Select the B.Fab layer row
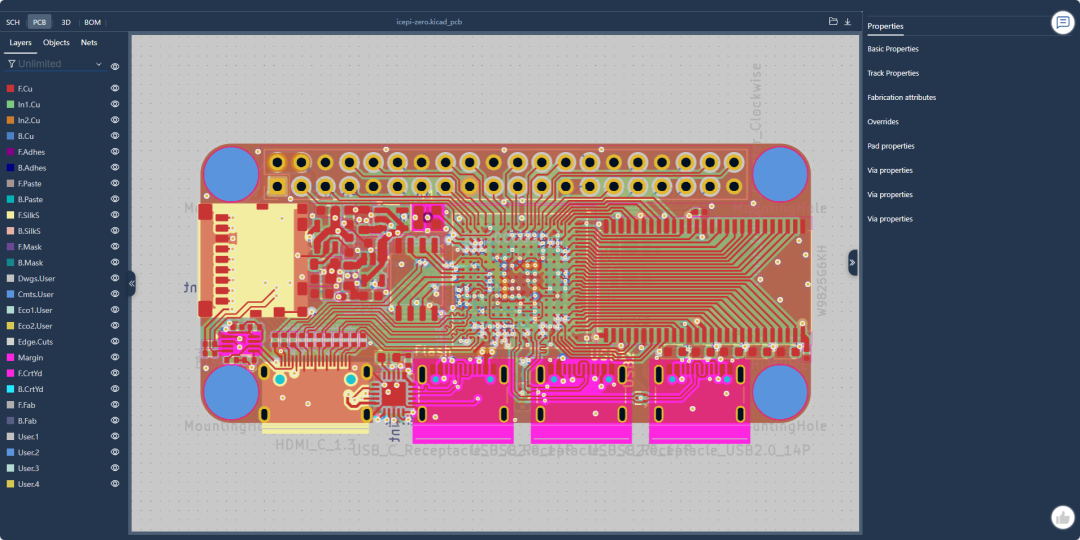This screenshot has width=1080, height=540. (63, 421)
